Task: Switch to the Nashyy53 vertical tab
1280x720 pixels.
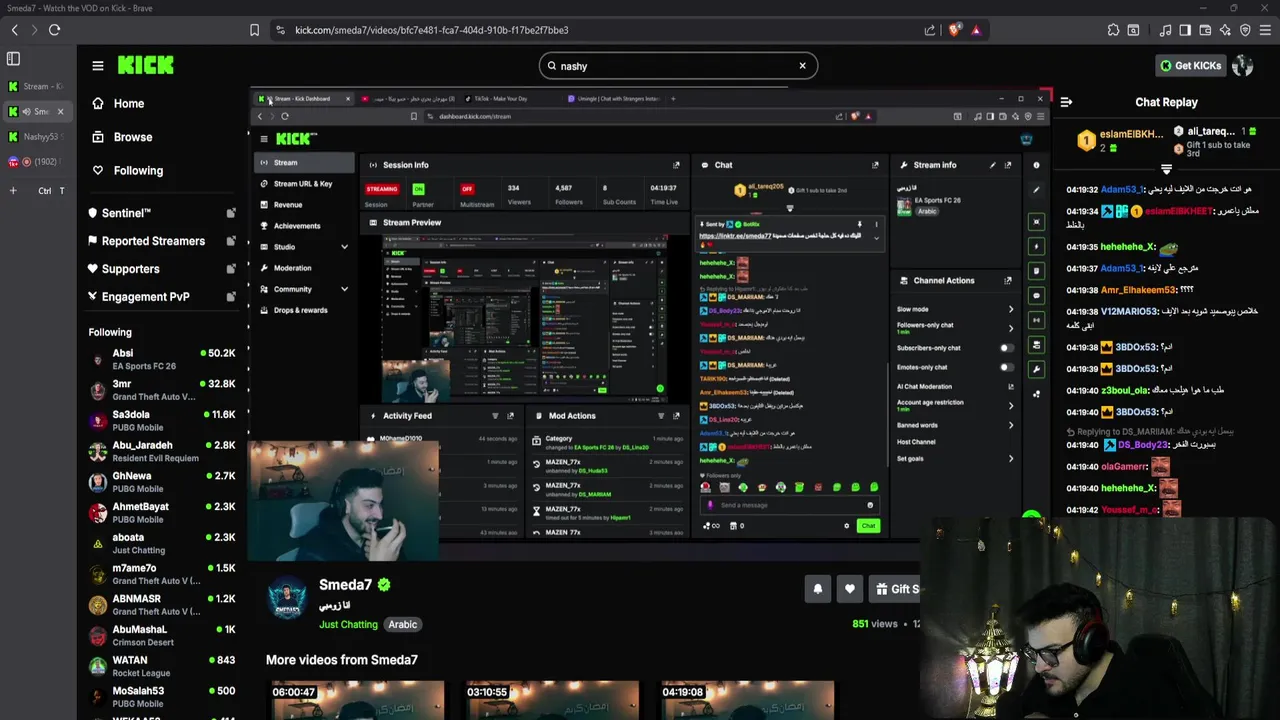Action: [36, 137]
